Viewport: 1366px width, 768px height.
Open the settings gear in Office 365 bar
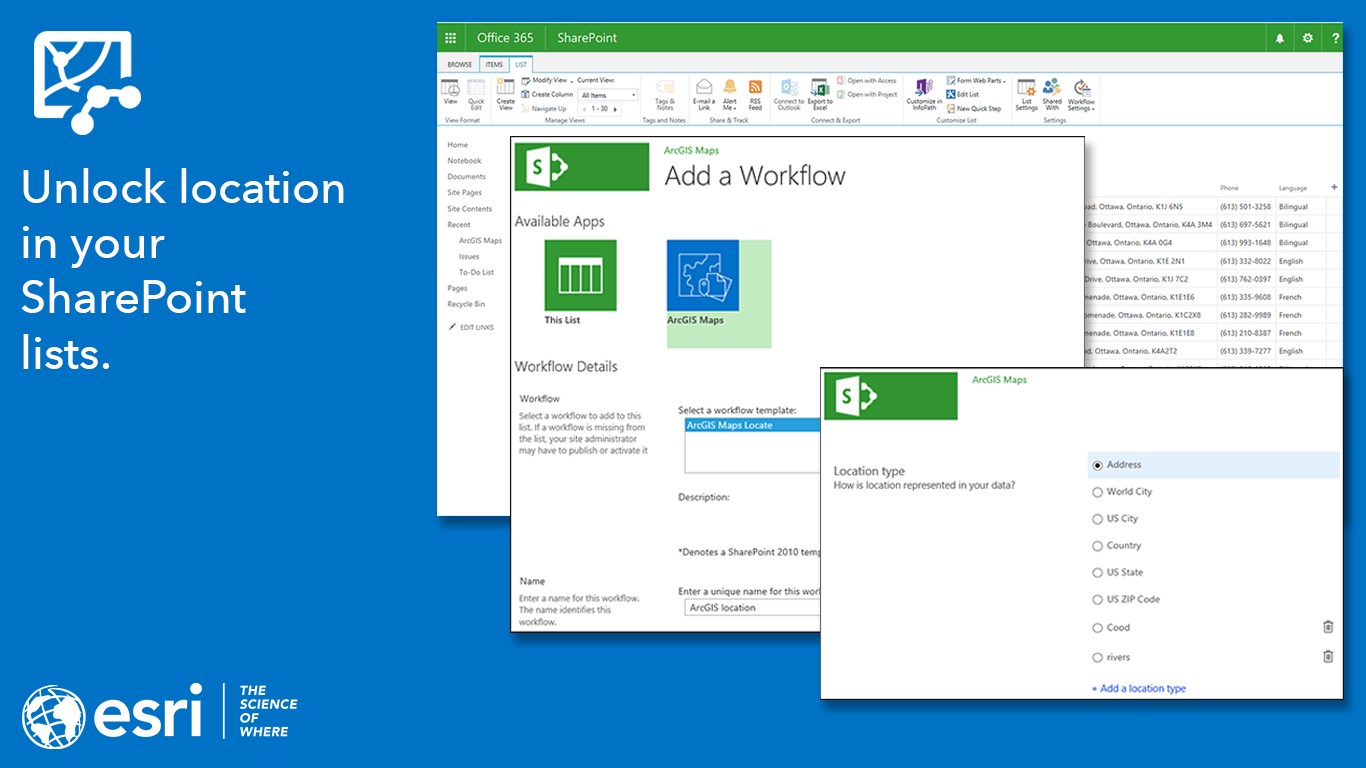1307,38
